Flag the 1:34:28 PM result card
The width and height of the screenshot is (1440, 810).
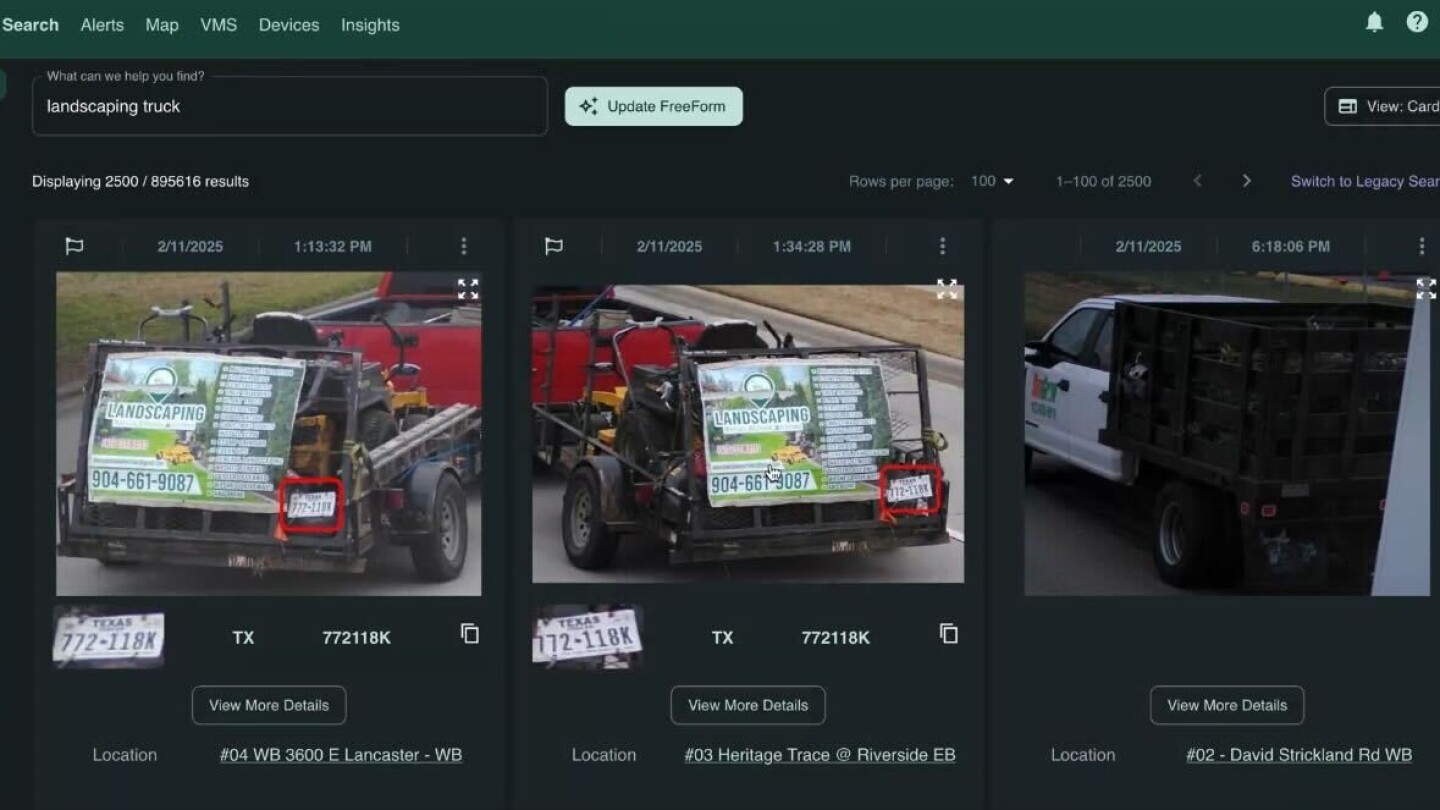point(553,246)
